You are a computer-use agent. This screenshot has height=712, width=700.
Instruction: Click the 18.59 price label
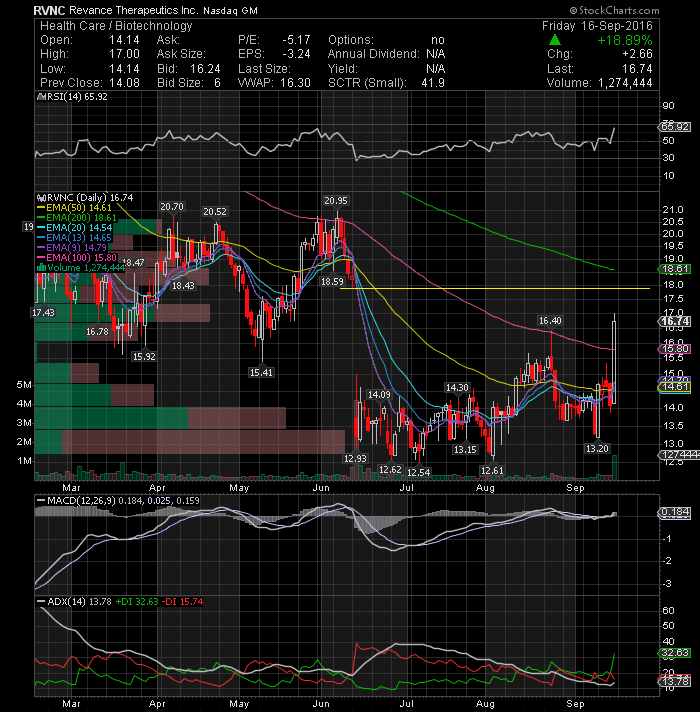tap(332, 282)
